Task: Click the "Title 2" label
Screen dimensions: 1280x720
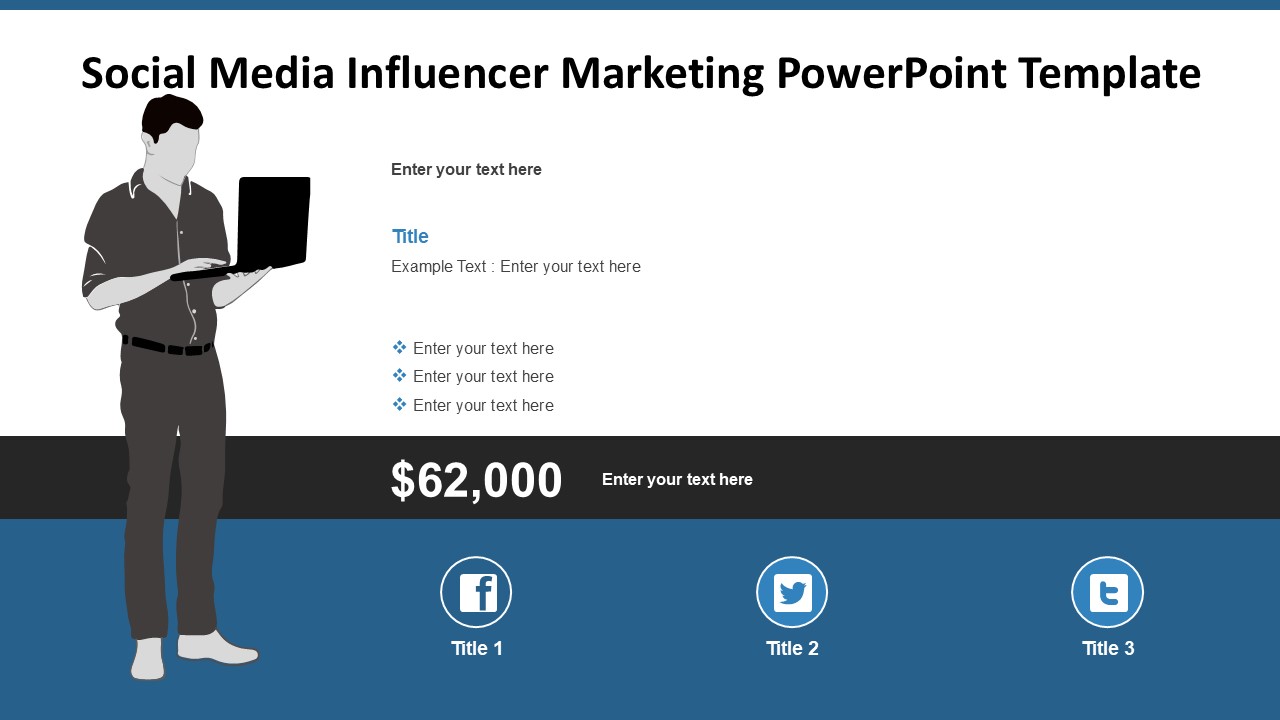Action: click(x=792, y=649)
